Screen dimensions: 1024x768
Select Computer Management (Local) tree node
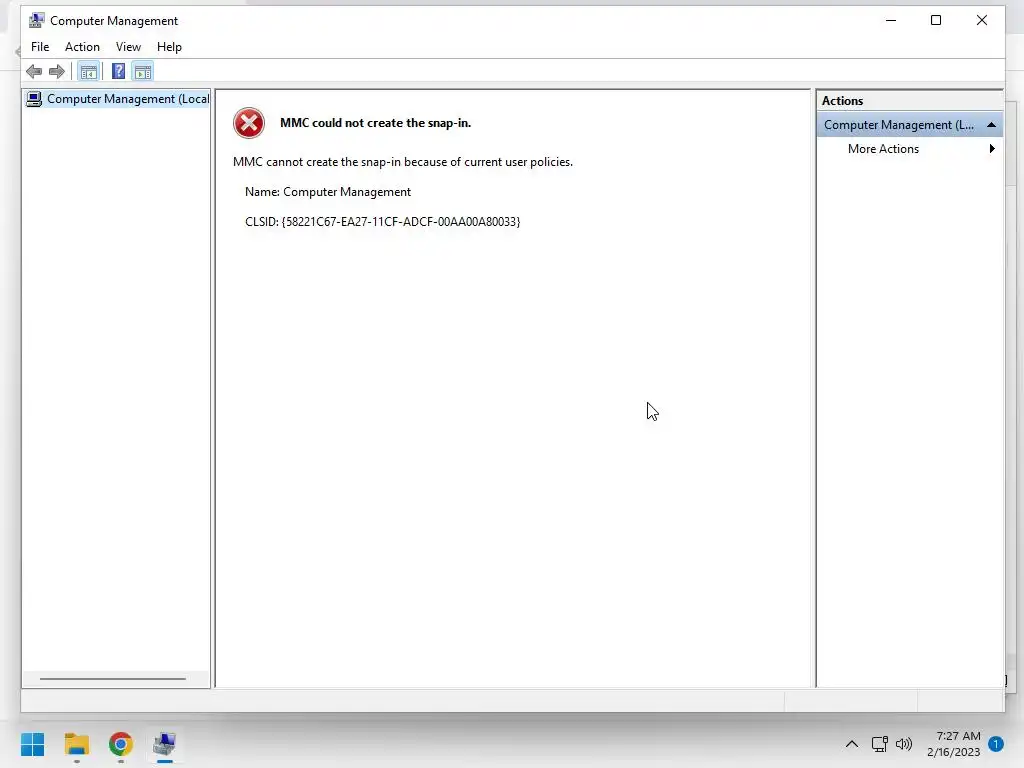118,99
